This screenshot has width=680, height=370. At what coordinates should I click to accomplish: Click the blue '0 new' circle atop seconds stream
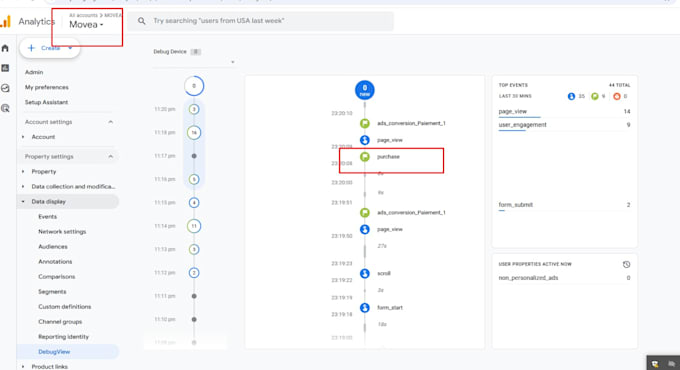[365, 90]
